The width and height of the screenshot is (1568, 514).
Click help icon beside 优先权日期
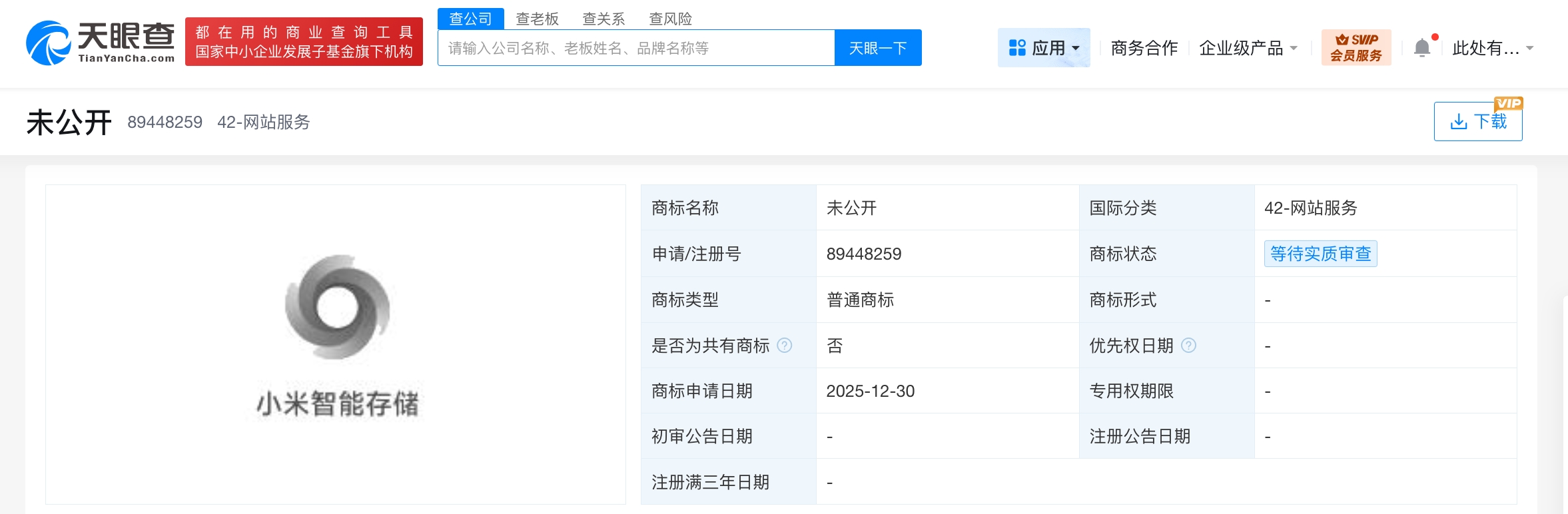(1188, 346)
